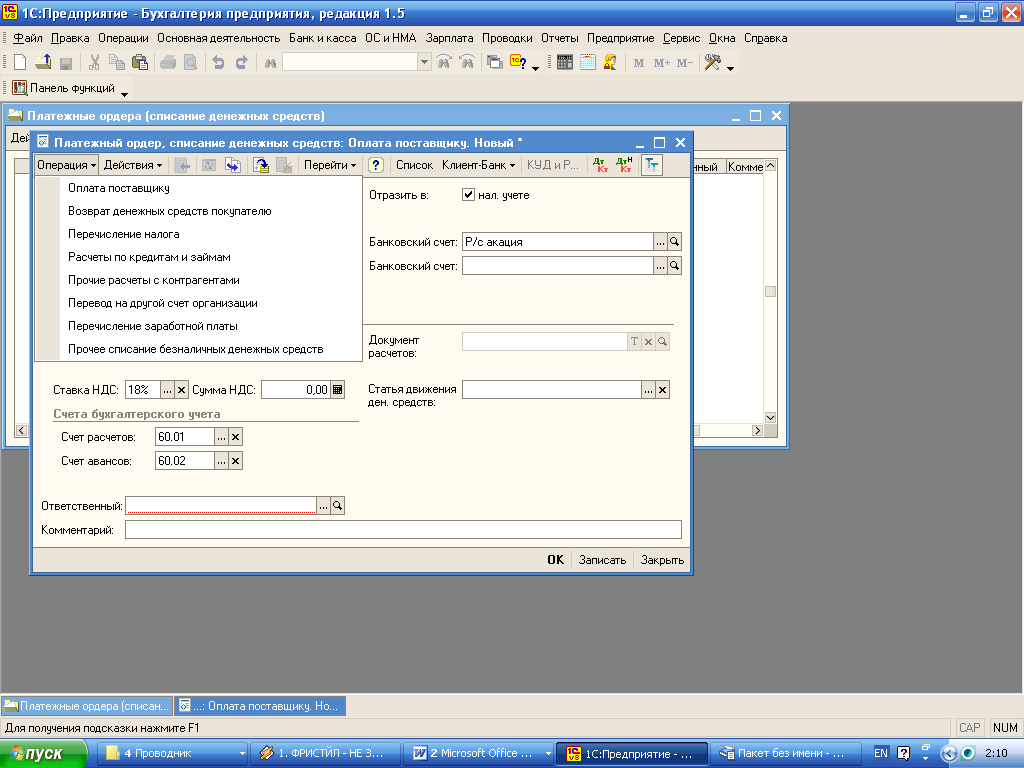Click the magnifier icon next to Р/с акация

(x=675, y=242)
